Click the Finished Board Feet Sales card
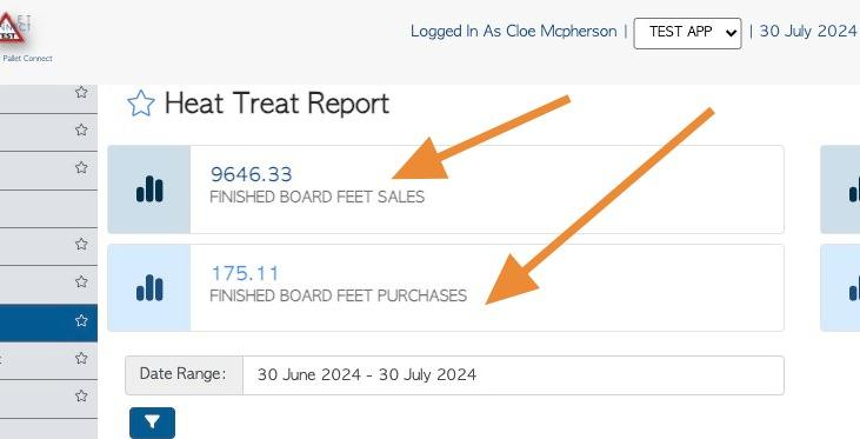Screen dimensions: 860x439 [486, 189]
